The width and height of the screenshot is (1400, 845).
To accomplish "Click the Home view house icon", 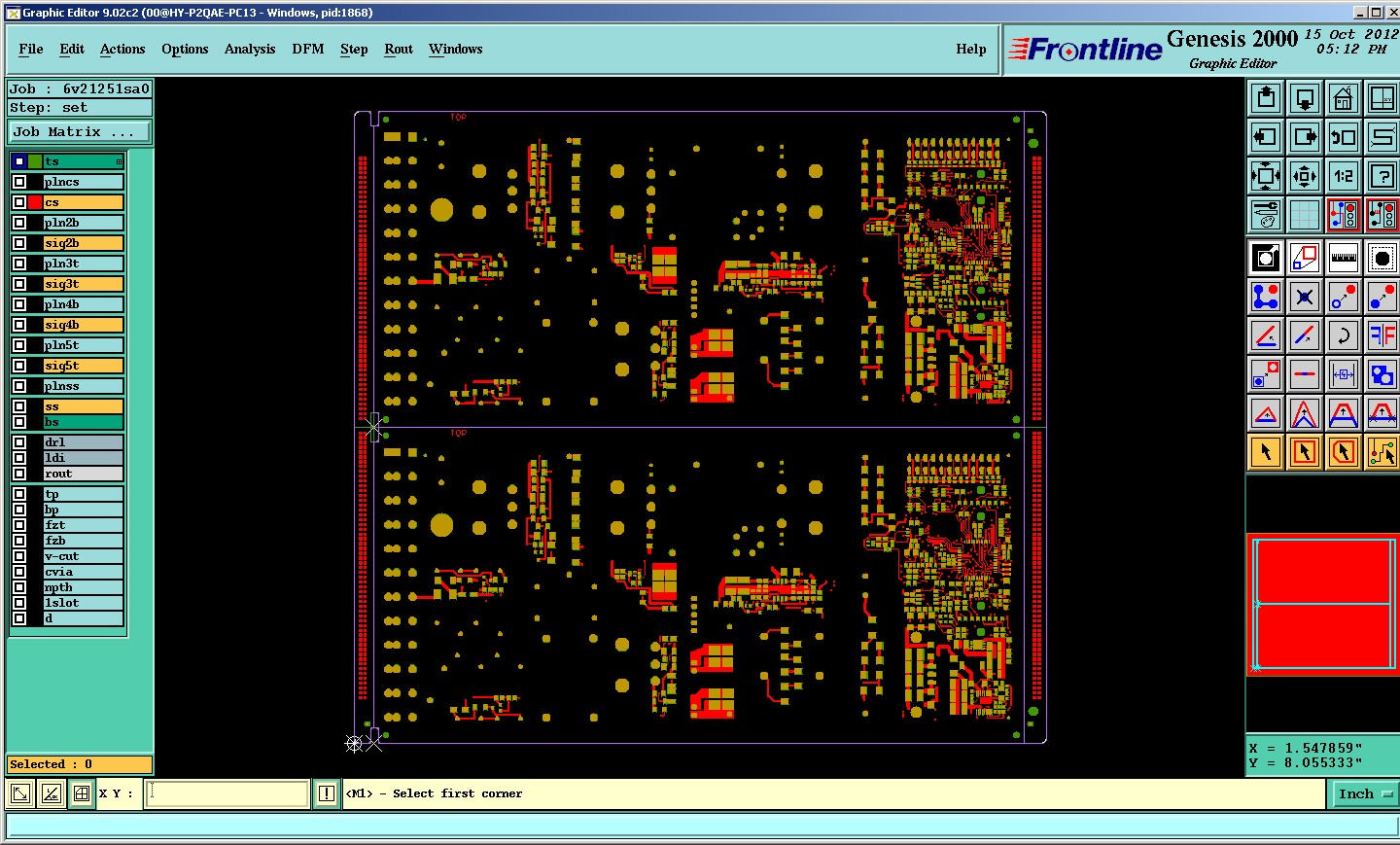I will [1344, 97].
